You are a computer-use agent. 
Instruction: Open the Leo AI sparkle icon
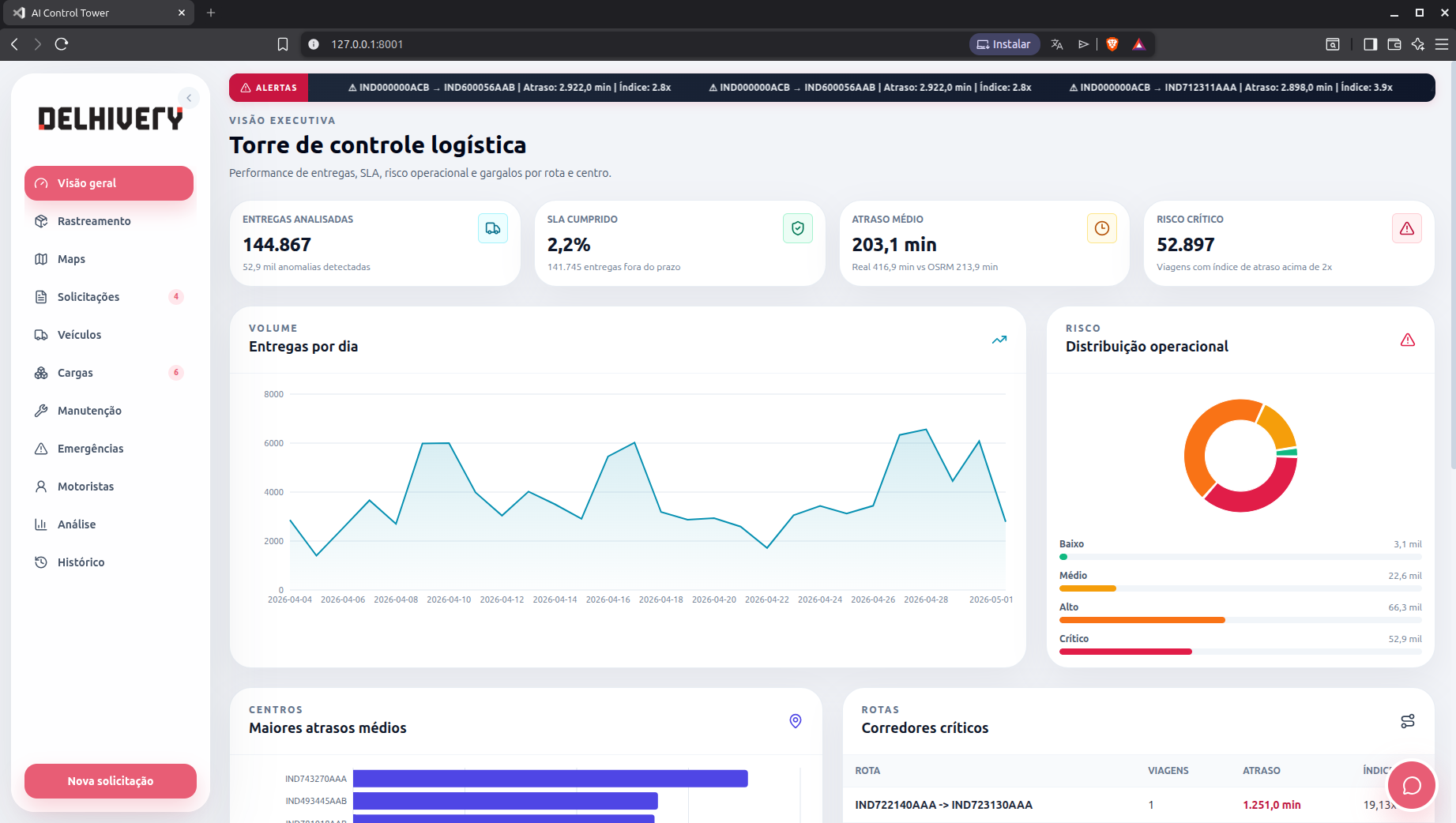[1418, 44]
